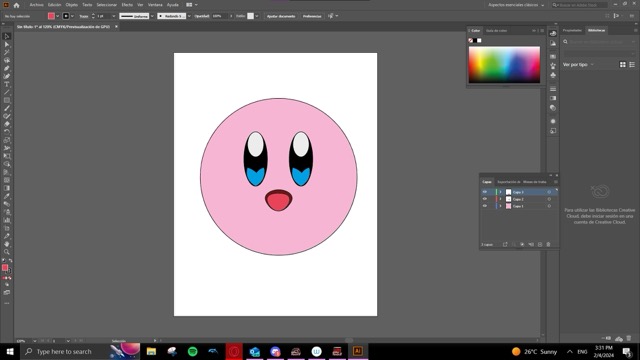
Task: Click the opacity value field
Action: [220, 16]
